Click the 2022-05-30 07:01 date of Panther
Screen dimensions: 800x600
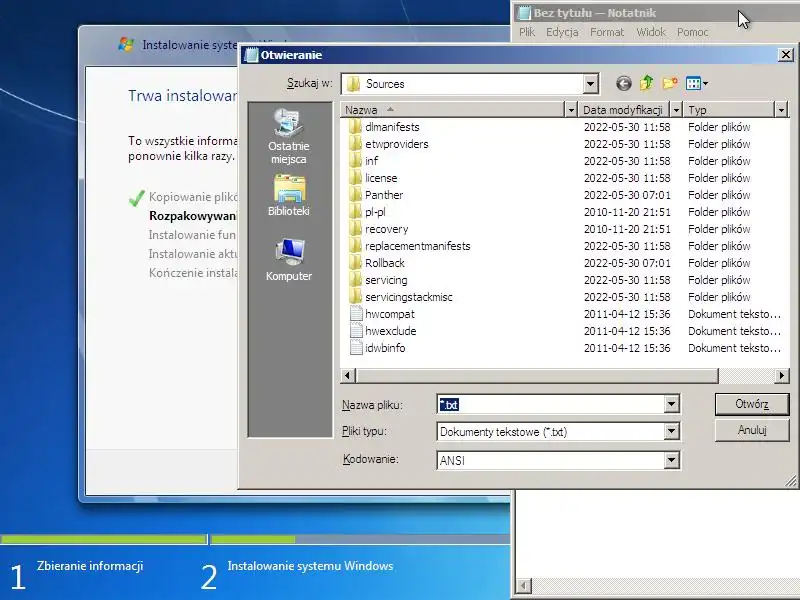tap(627, 195)
